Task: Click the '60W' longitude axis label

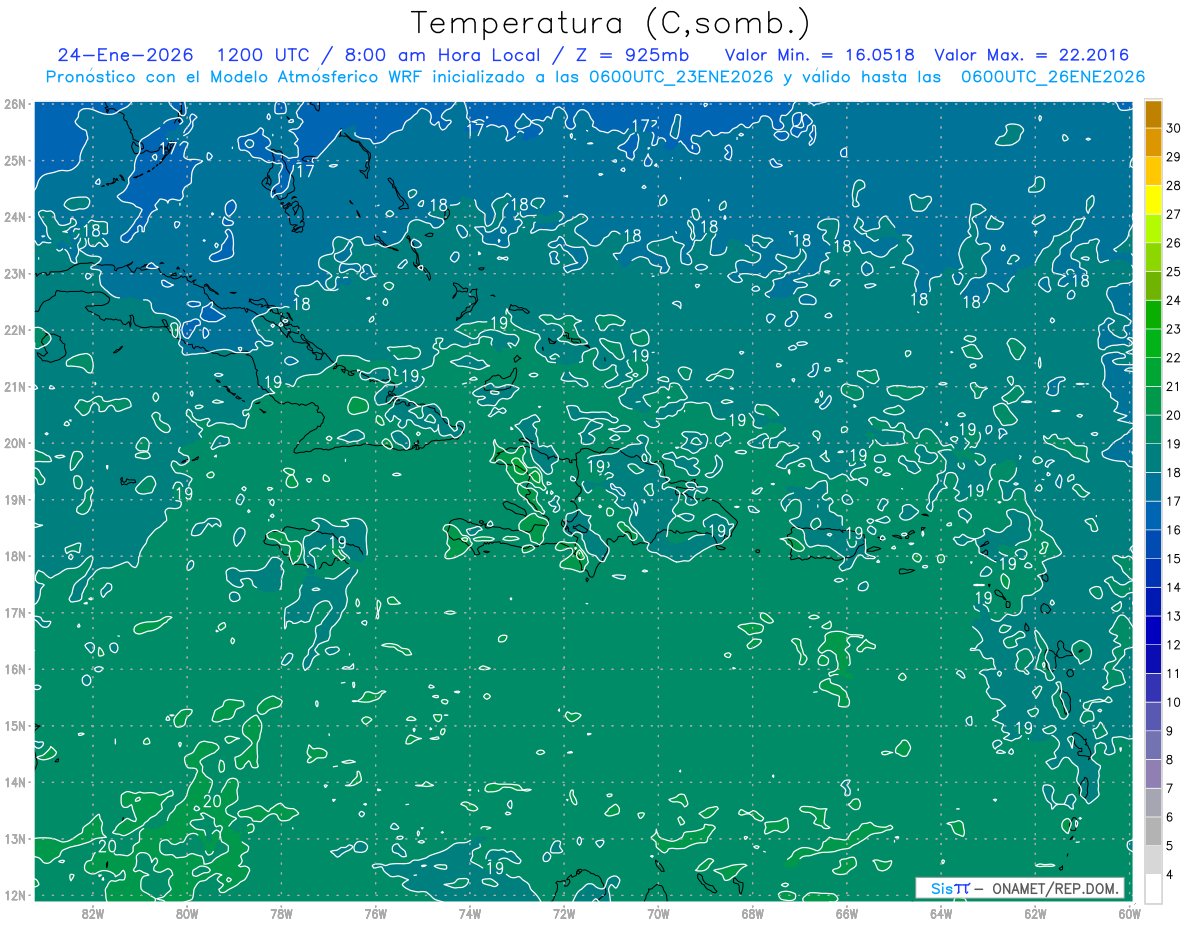Action: [1129, 913]
